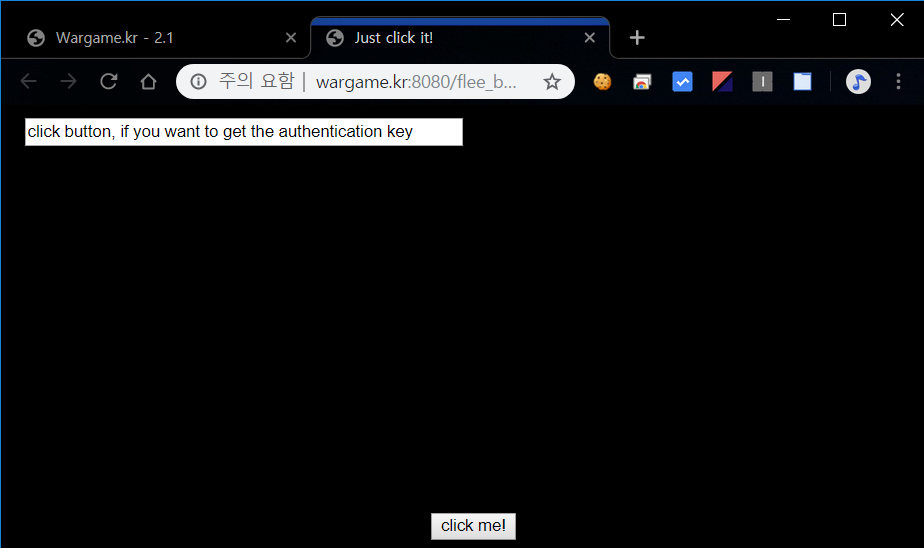Click the wargame.kr URL in address bar
Screen dimensions: 924x548
click(x=416, y=82)
